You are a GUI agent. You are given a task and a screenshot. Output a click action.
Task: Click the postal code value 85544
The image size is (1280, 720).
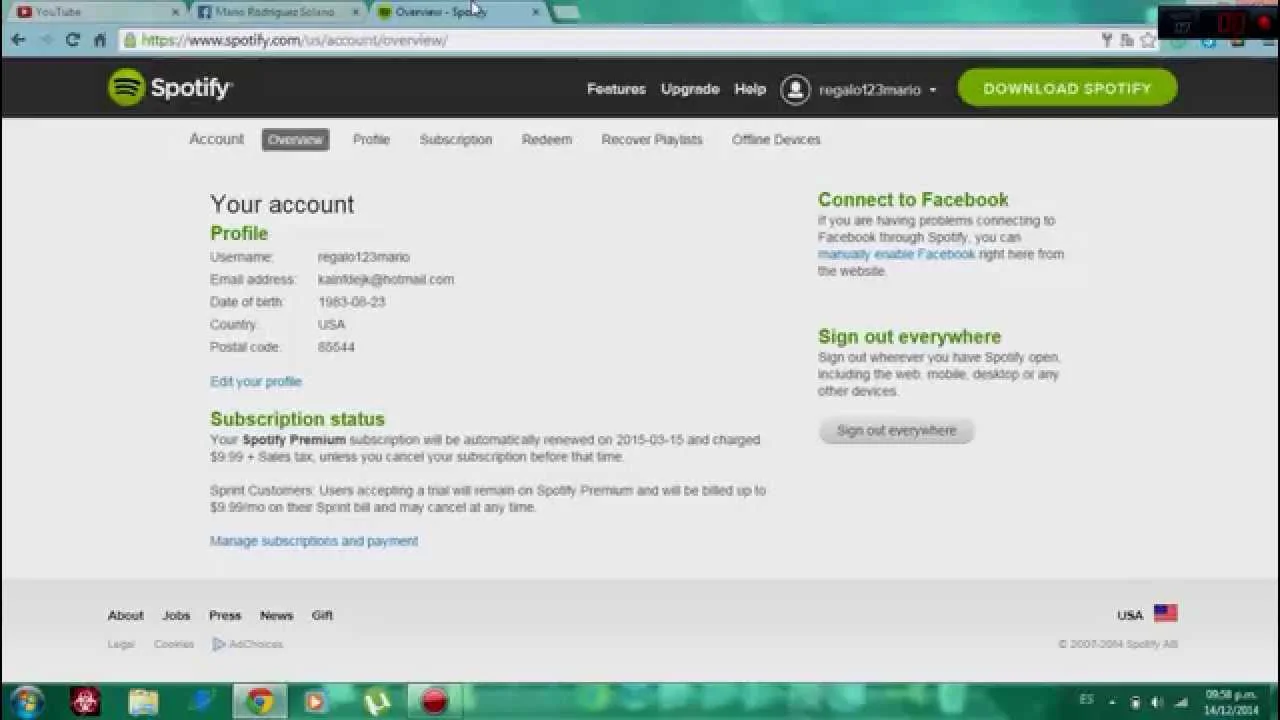point(336,347)
